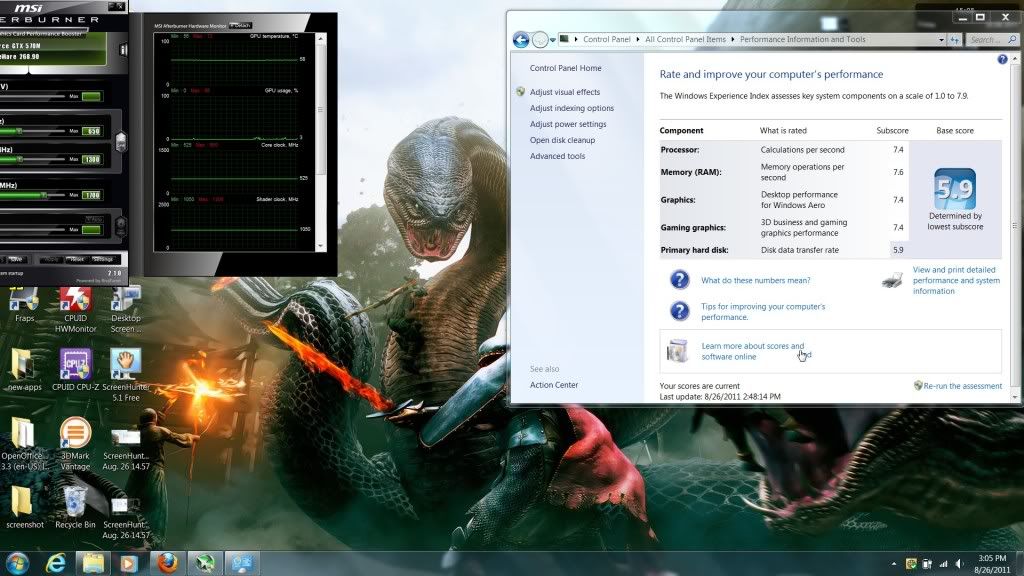The image size is (1024, 576).
Task: Select All Control Panel Items breadcrumb
Action: (685, 40)
